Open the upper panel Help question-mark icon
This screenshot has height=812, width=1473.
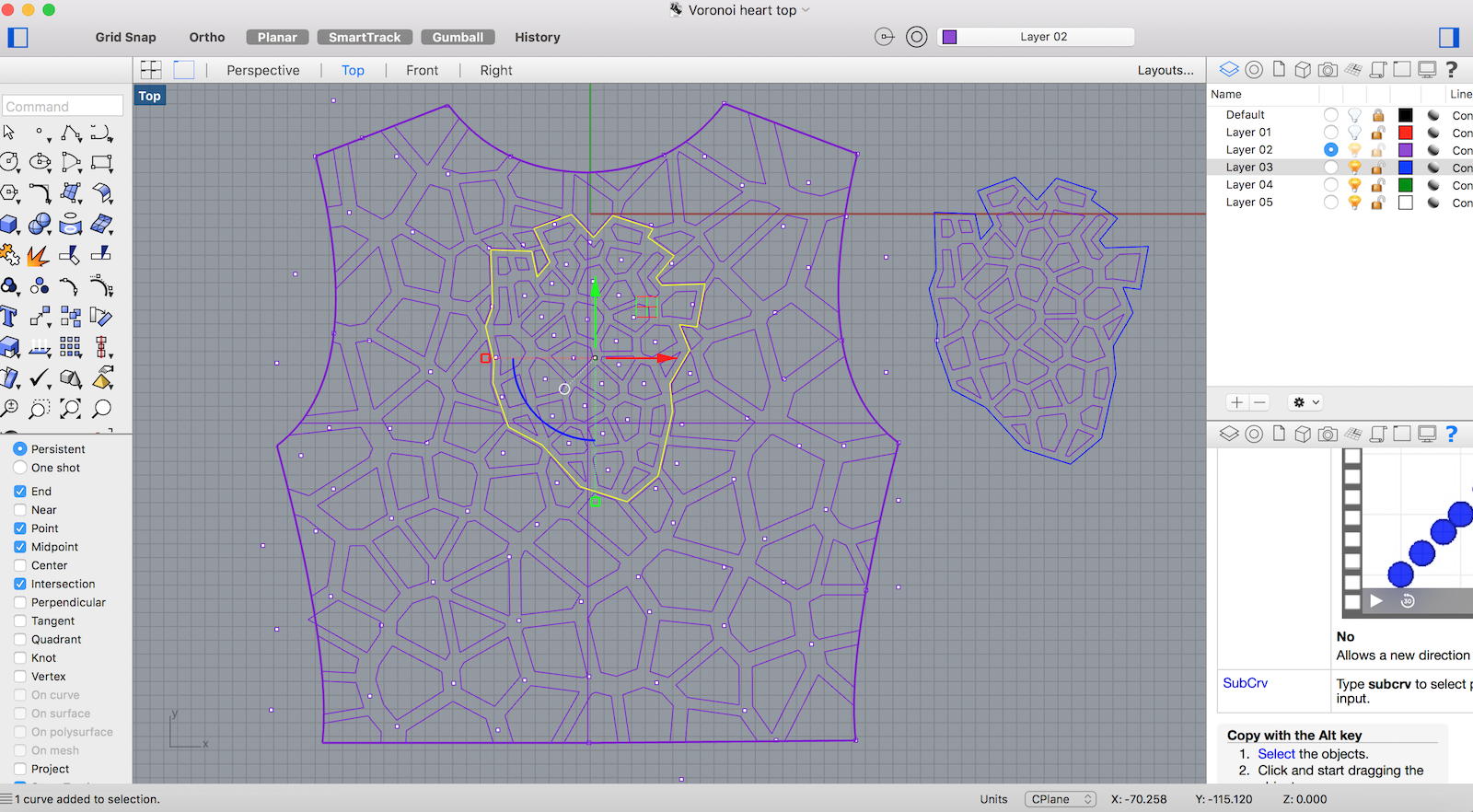1452,69
